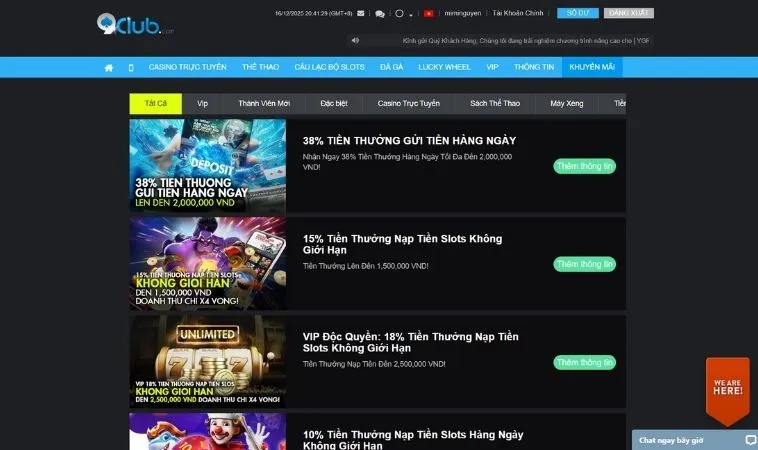Open the 38% daily deposit bonus banner image
This screenshot has height=450, width=758.
tap(207, 165)
